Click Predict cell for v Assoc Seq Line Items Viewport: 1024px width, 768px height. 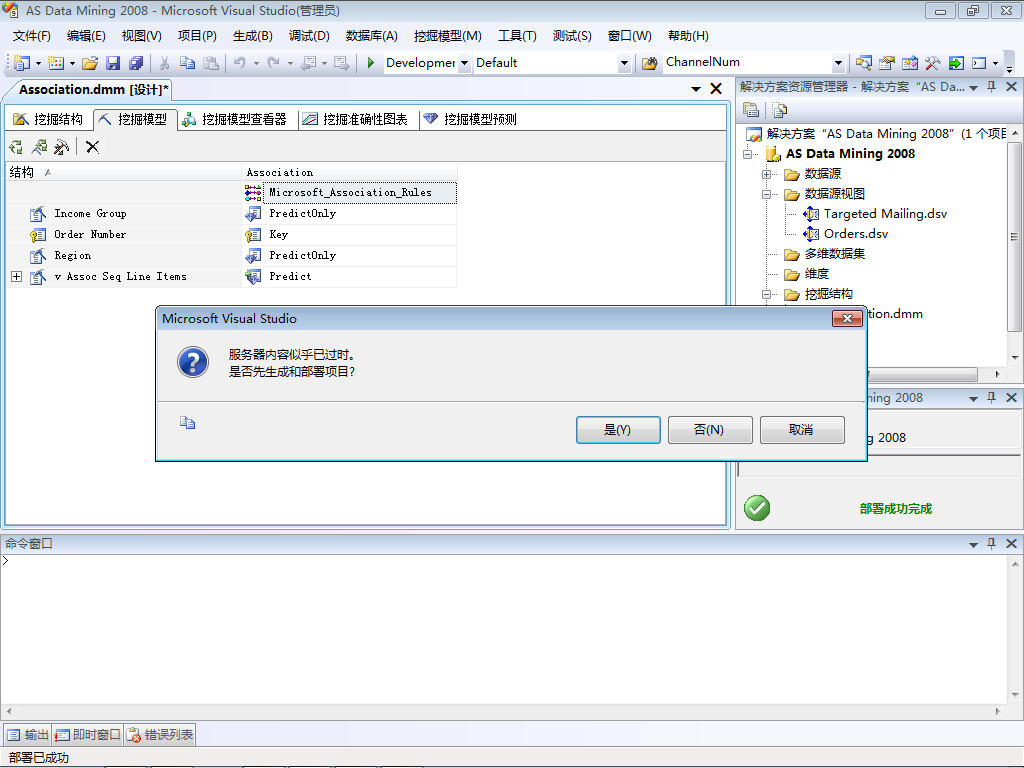(x=349, y=276)
